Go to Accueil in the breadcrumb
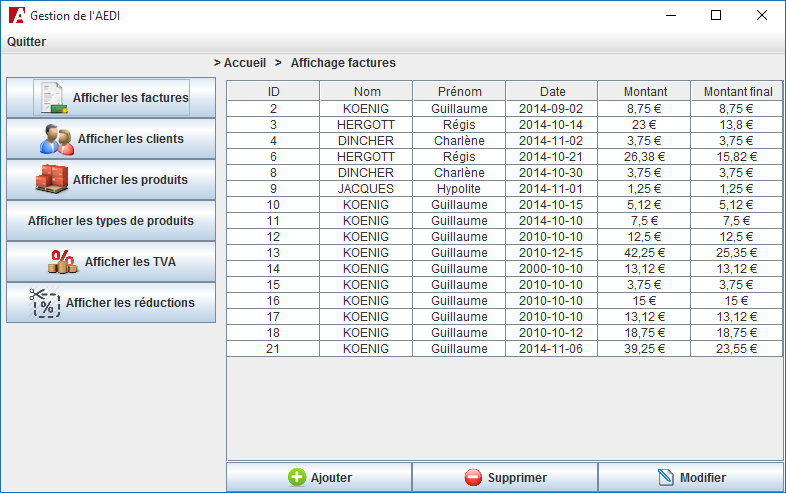786x493 pixels. click(x=244, y=63)
